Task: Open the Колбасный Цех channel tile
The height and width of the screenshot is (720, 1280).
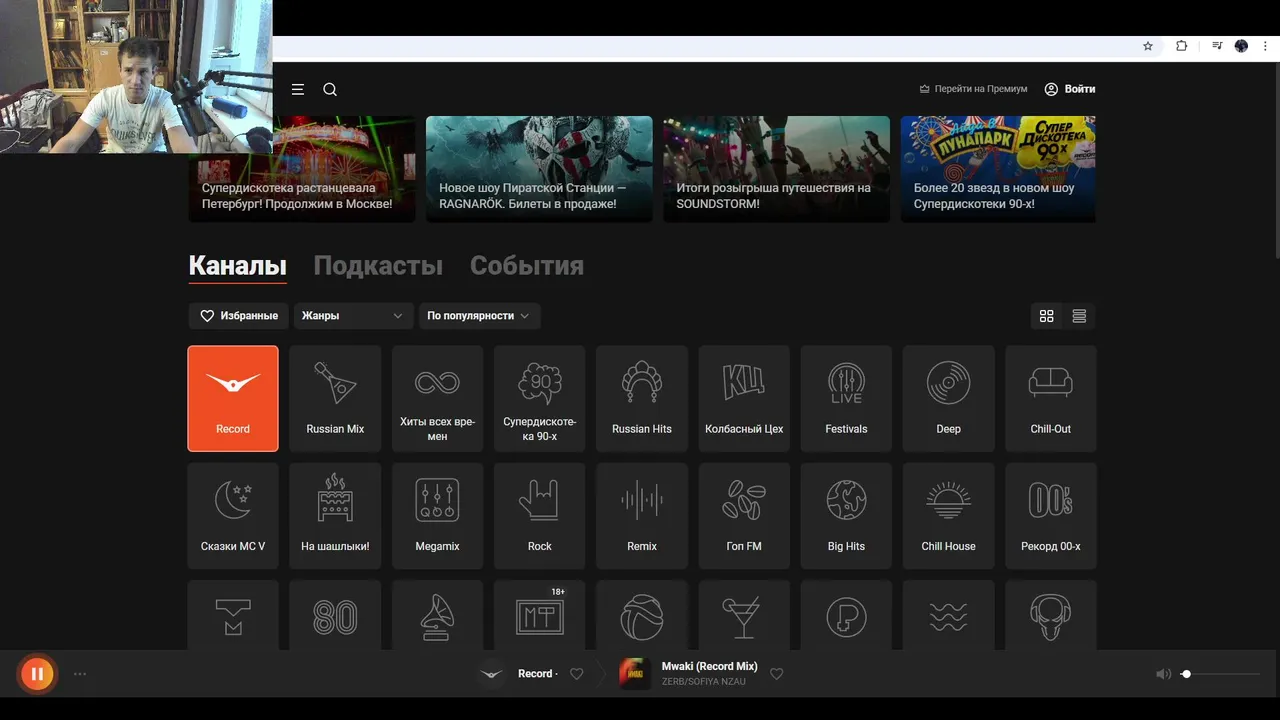Action: tap(744, 399)
